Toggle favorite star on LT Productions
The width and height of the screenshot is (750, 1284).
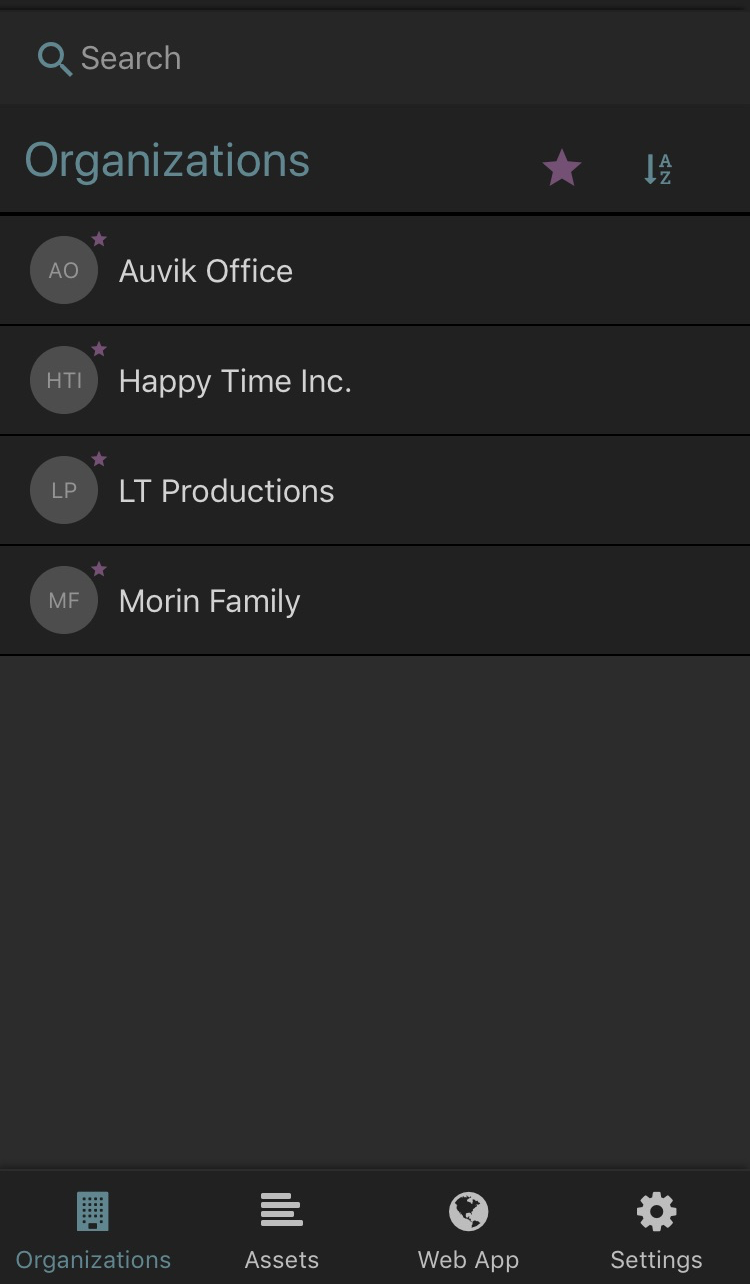(x=99, y=459)
